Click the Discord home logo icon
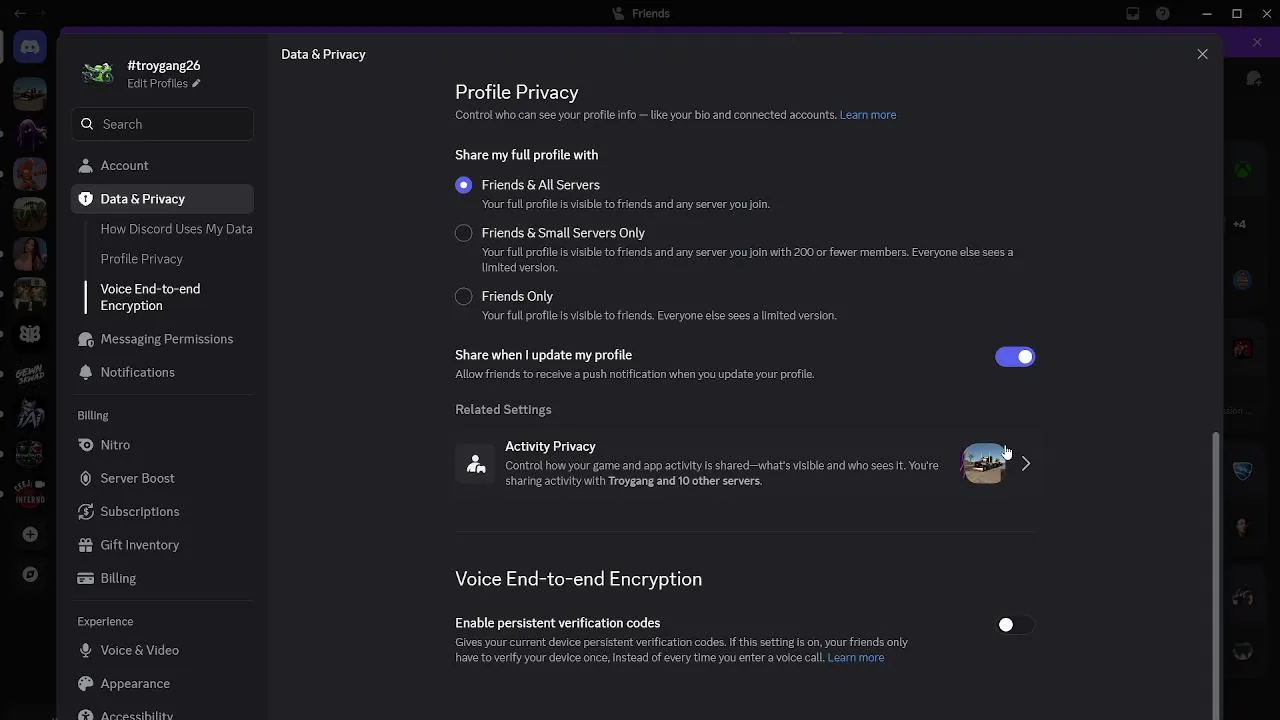This screenshot has height=720, width=1280. (x=29, y=47)
